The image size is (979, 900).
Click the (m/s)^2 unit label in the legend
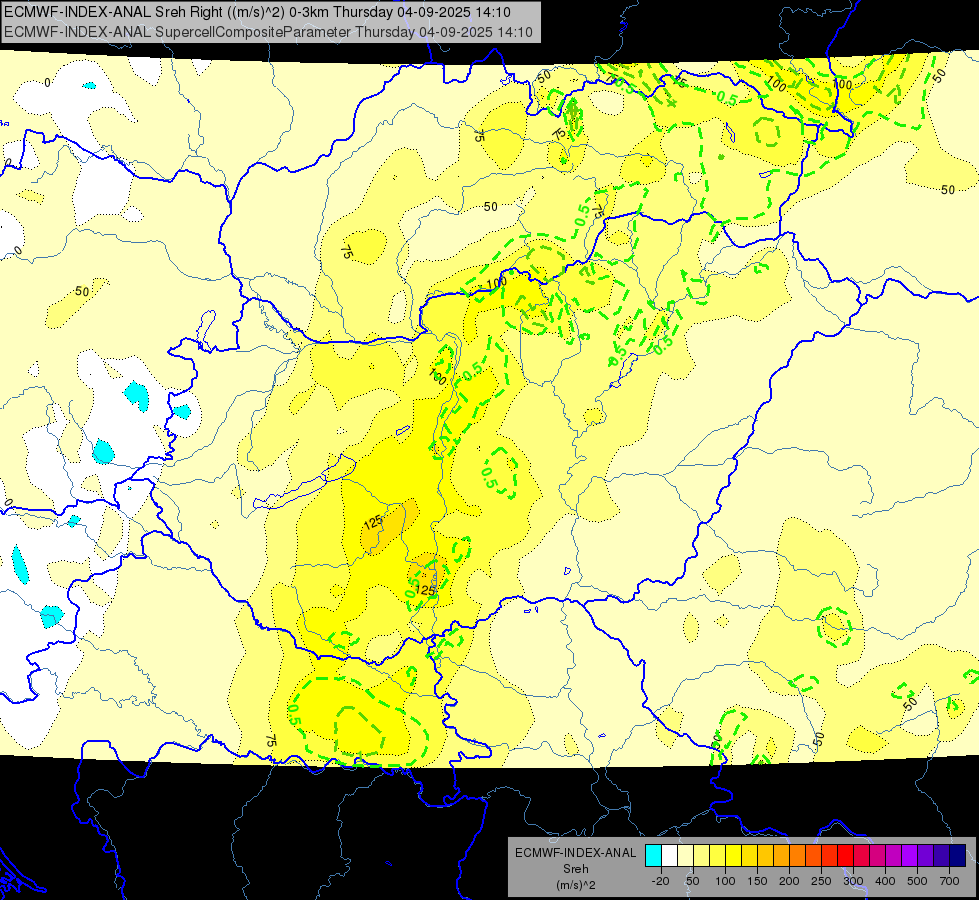576,885
